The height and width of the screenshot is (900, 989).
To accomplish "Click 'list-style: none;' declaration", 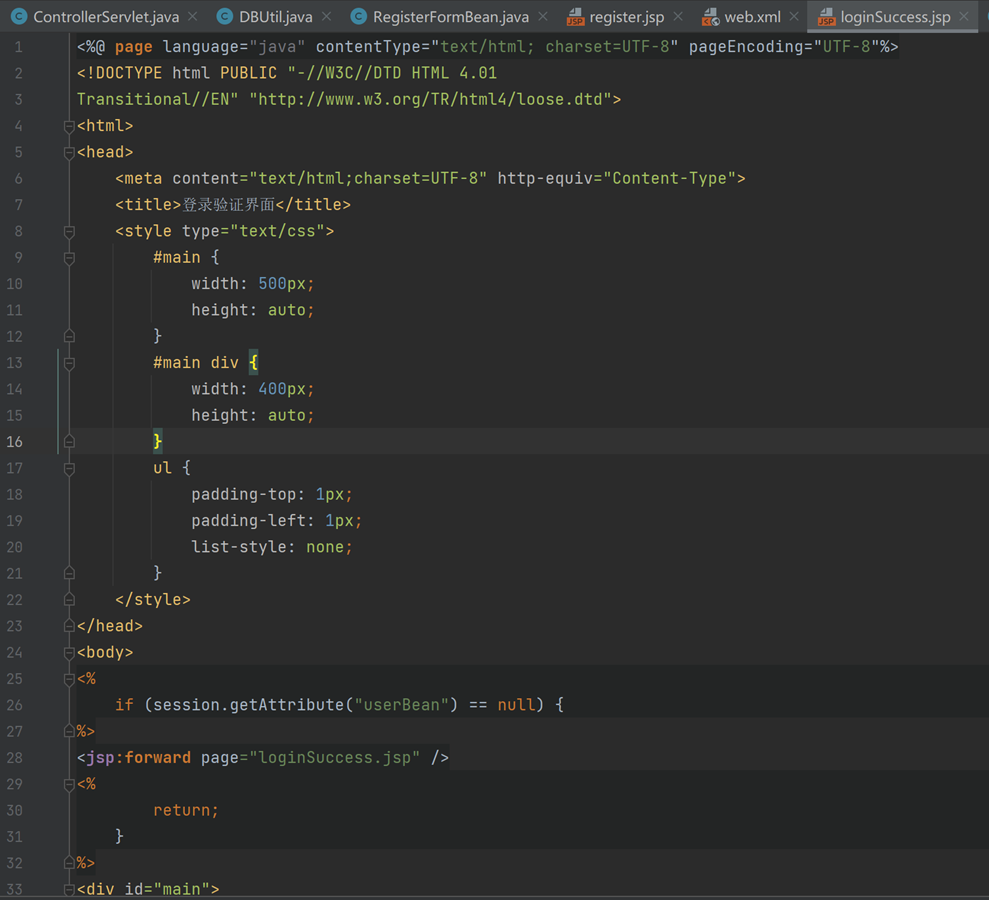I will (272, 547).
